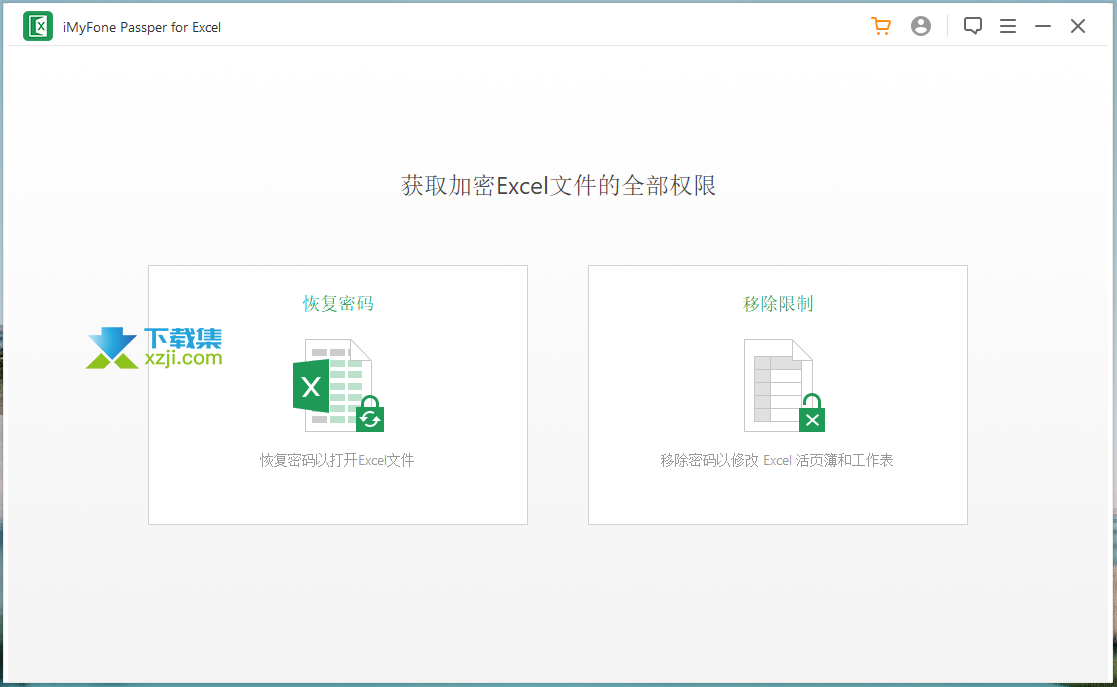Open the feedback chat bubble icon

click(x=972, y=26)
